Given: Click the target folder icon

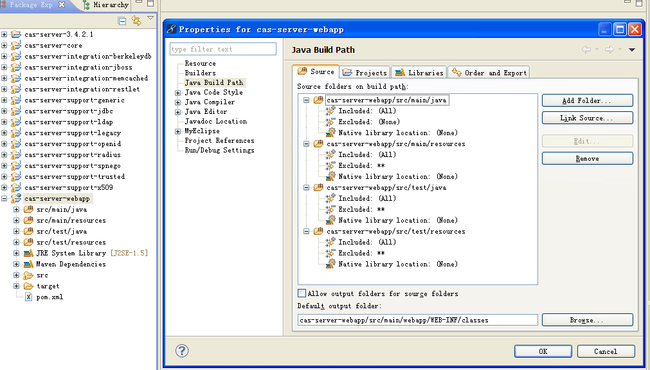Looking at the screenshot, I should [x=28, y=286].
